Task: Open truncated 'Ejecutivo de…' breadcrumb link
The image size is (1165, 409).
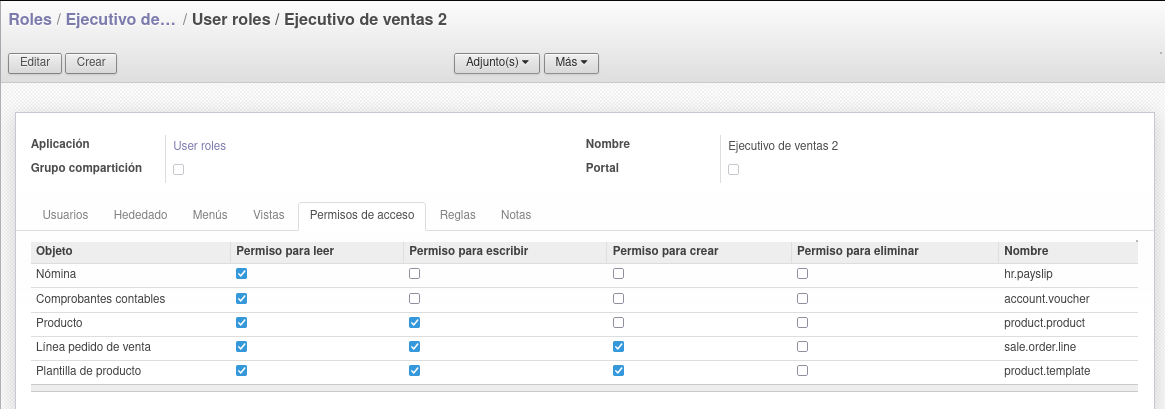Action: tap(120, 19)
